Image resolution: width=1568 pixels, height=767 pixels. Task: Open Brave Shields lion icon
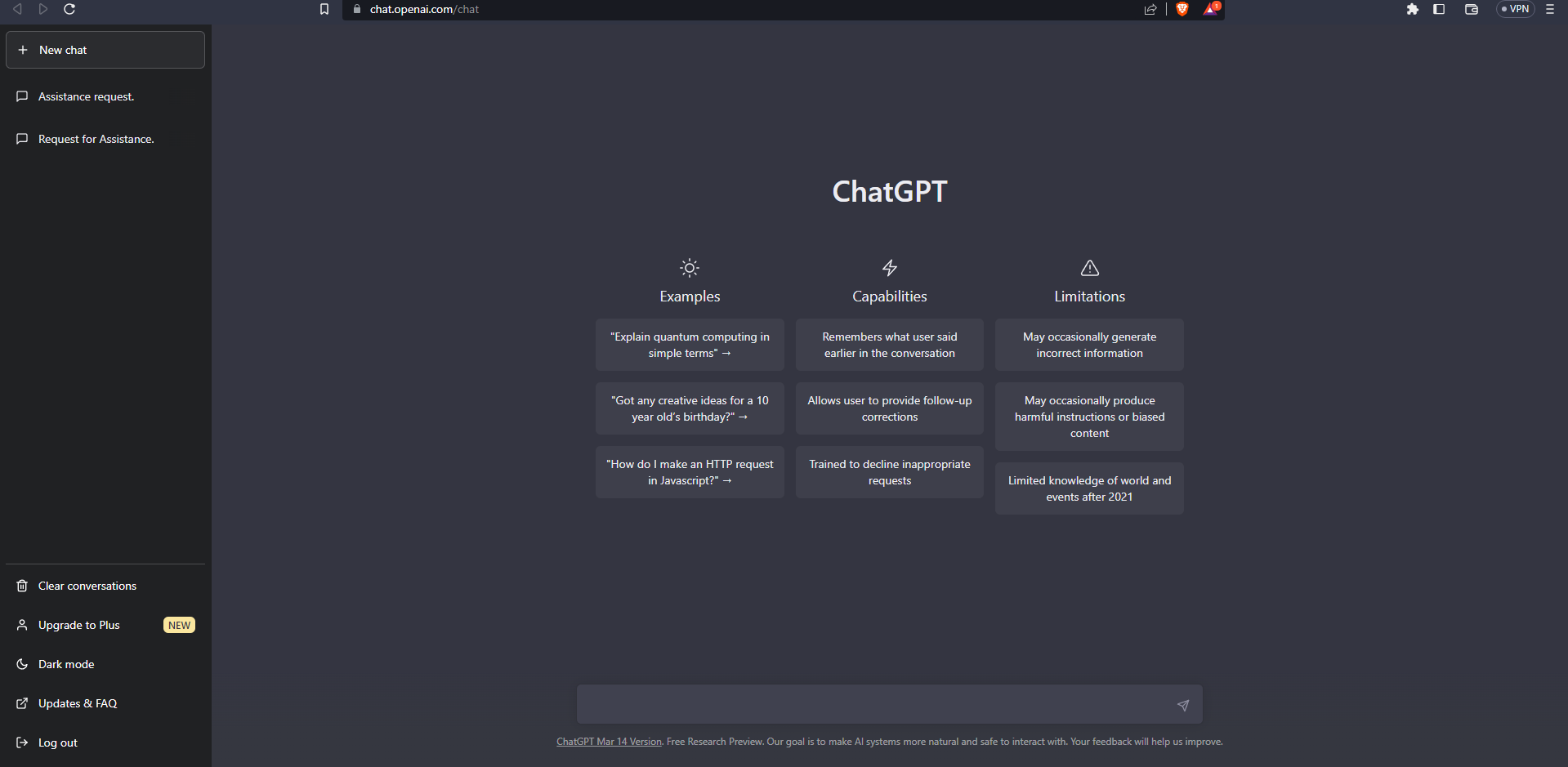pos(1182,9)
